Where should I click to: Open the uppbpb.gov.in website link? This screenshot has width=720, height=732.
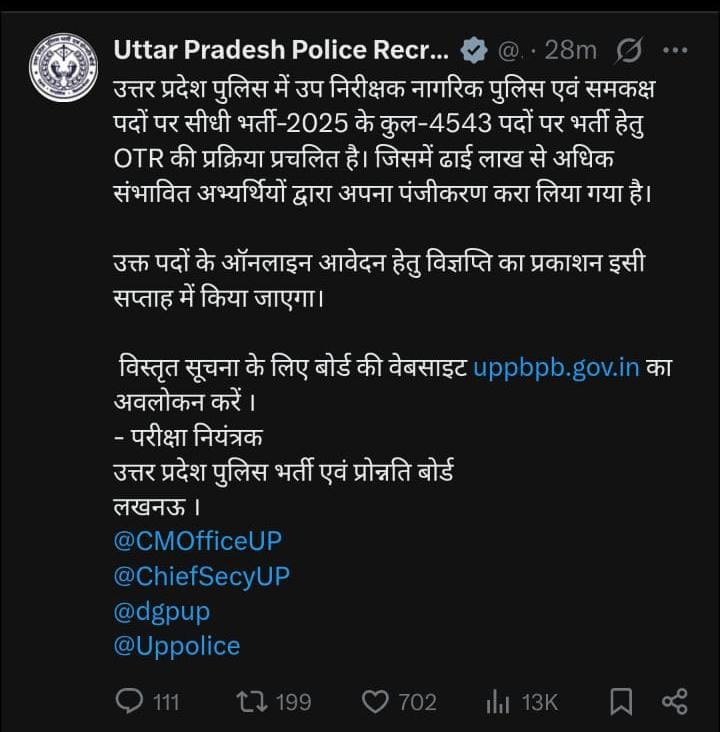click(556, 367)
